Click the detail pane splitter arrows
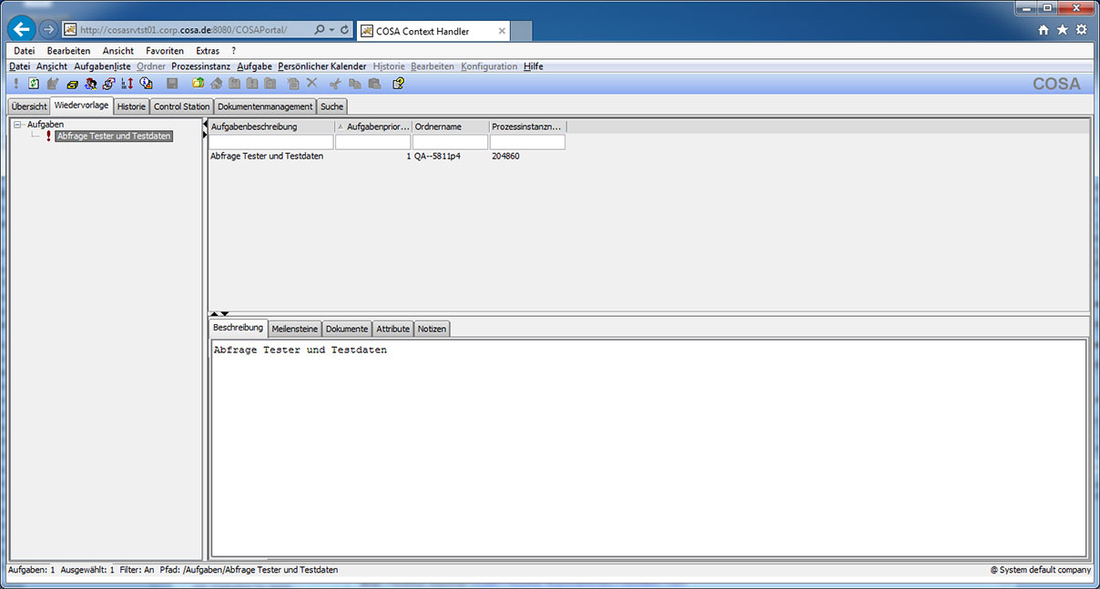 219,314
